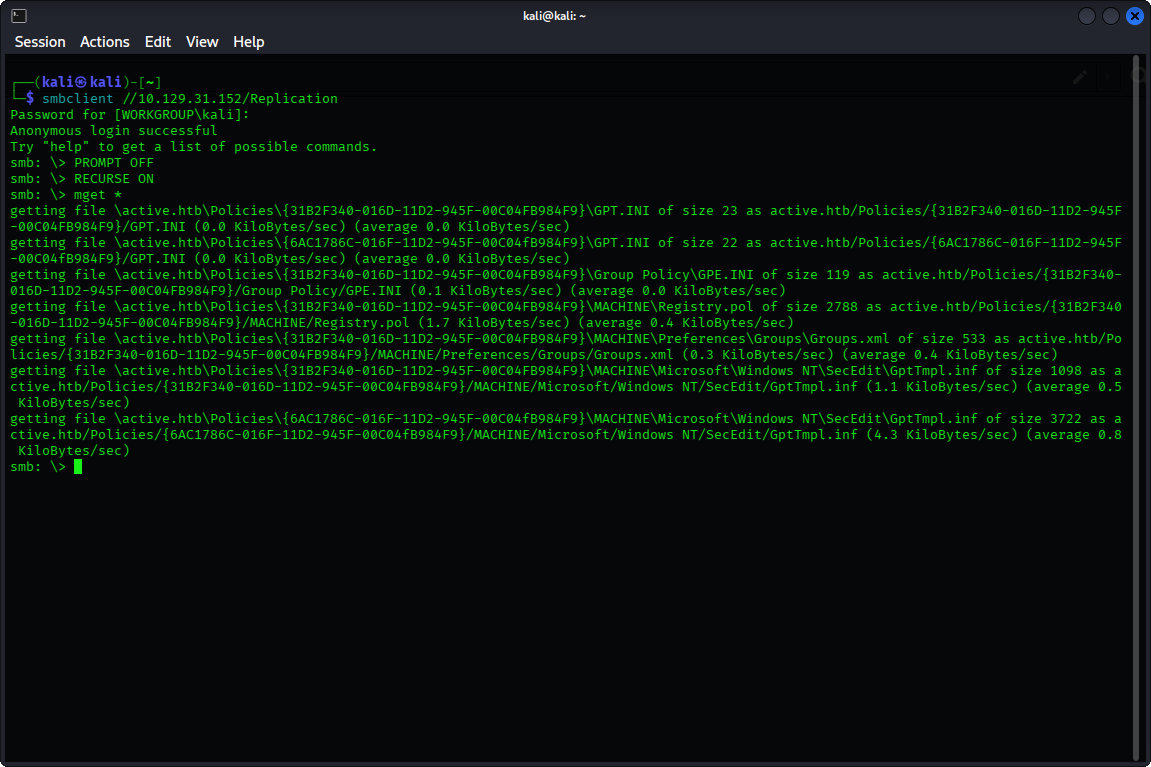Click the window title 'kali@kali: ~'
Viewport: 1151px width, 767px height.
point(554,15)
